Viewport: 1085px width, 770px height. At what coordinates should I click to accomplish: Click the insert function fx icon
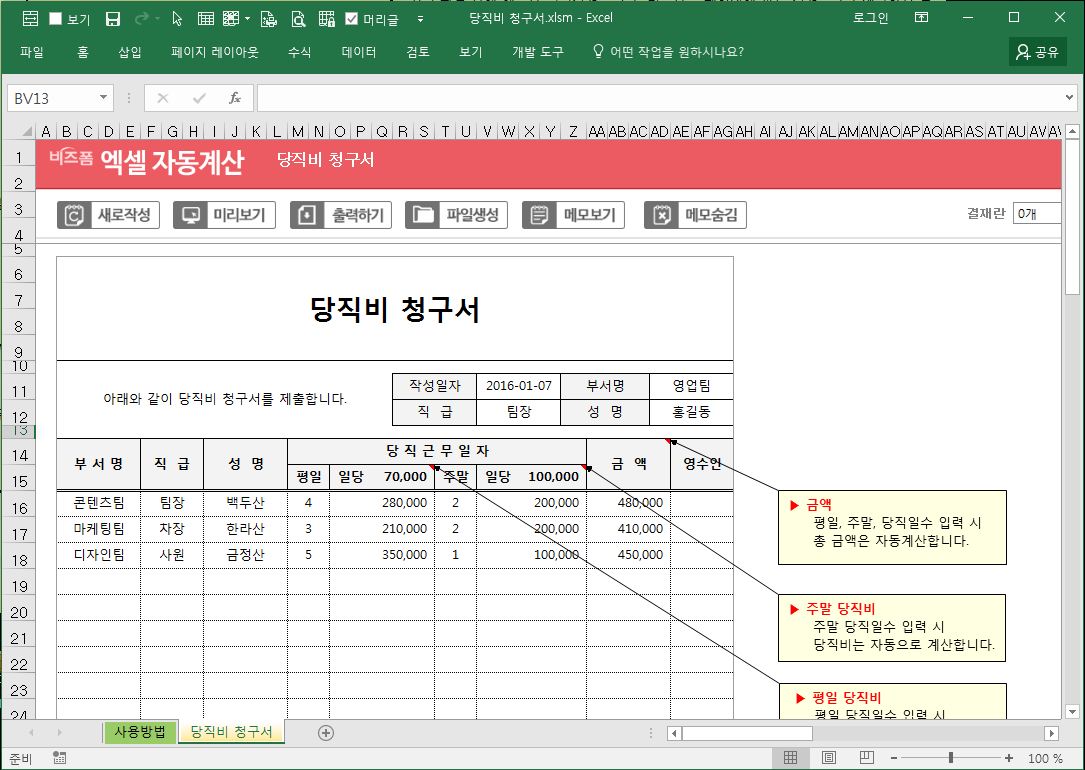235,98
